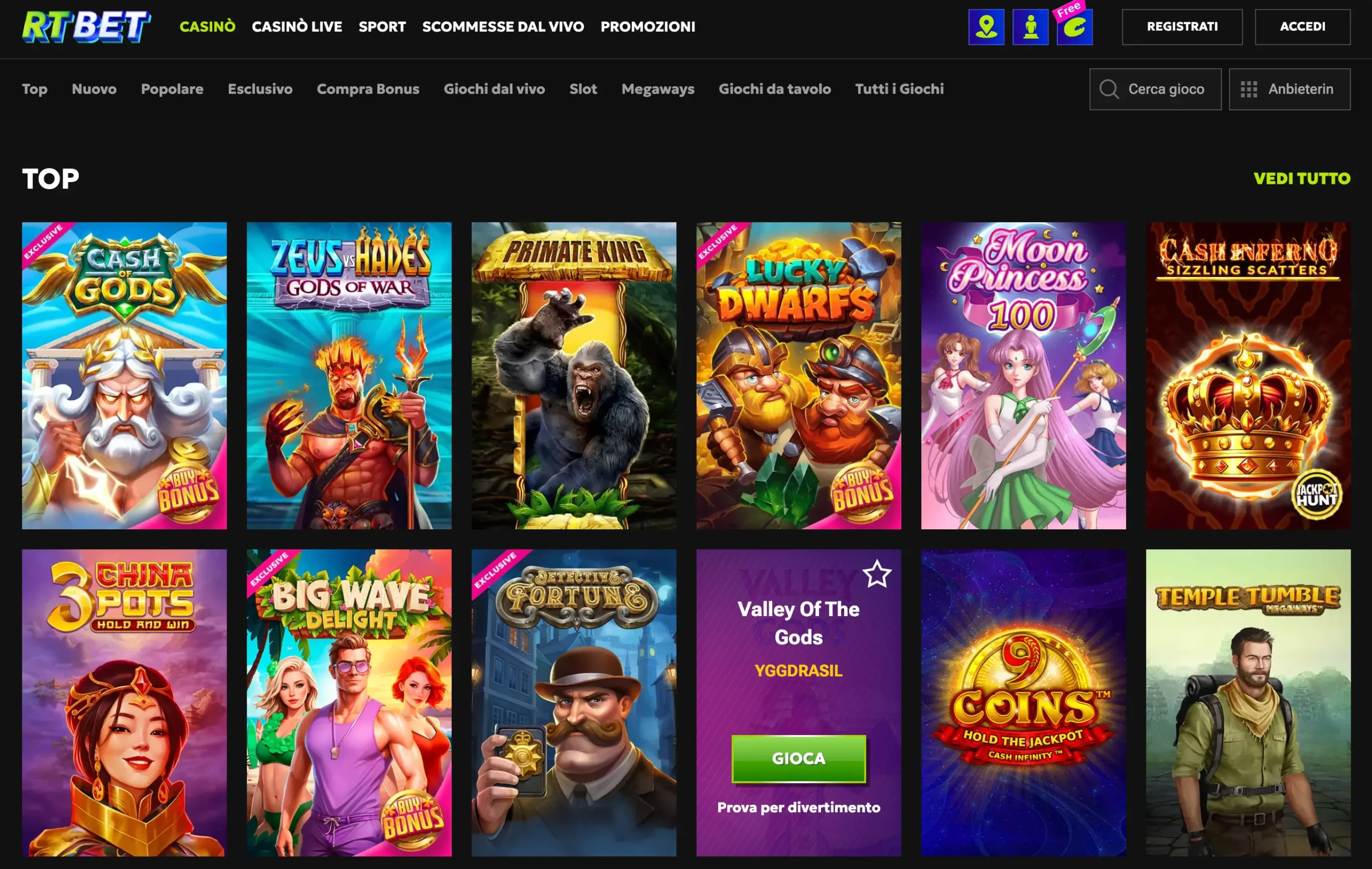Click the Exclusive ribbon on Lucky Dwarfs
This screenshot has width=1372, height=869.
tap(719, 242)
